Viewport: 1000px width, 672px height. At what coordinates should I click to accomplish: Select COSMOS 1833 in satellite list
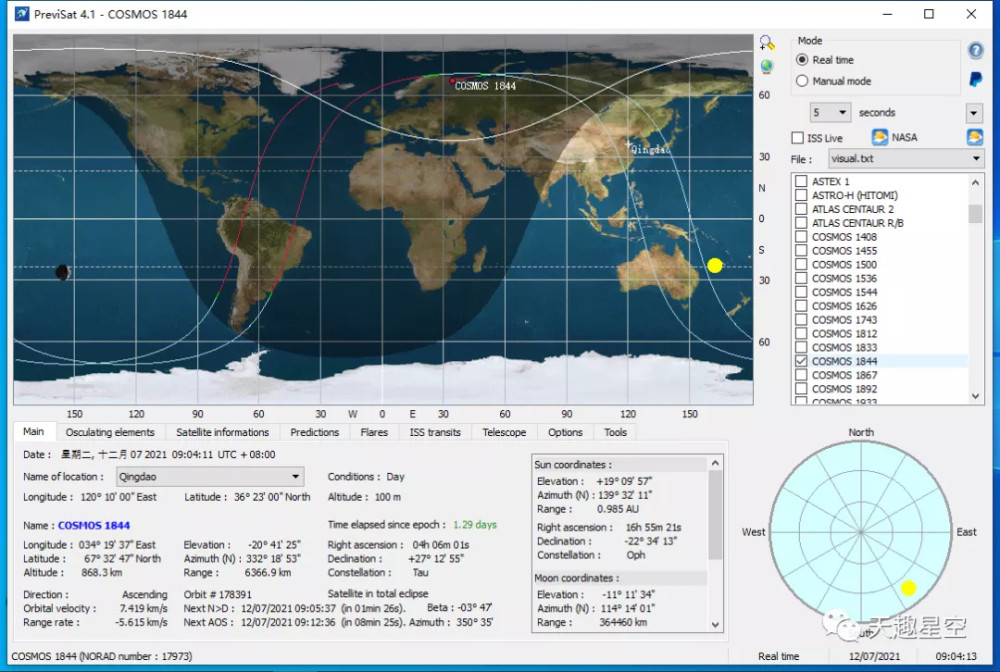coord(844,347)
